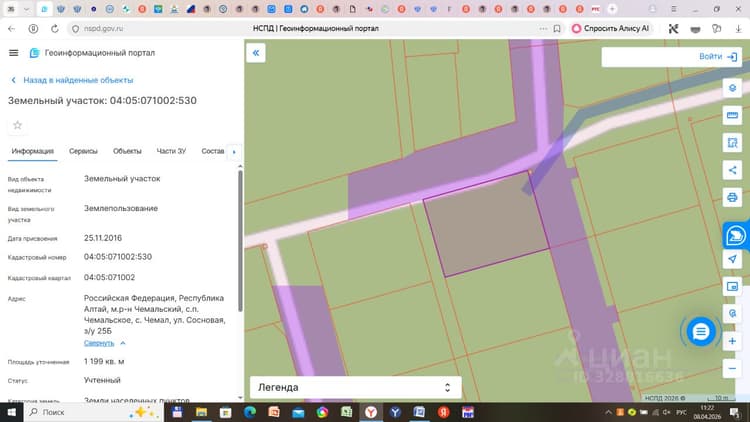Viewport: 750px width, 422px height.
Task: Open the Windows Start menu
Action: (11, 412)
